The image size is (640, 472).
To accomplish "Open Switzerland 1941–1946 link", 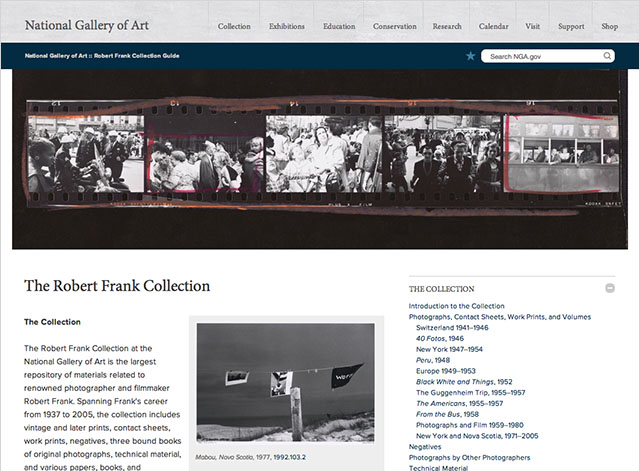I will pyautogui.click(x=452, y=327).
